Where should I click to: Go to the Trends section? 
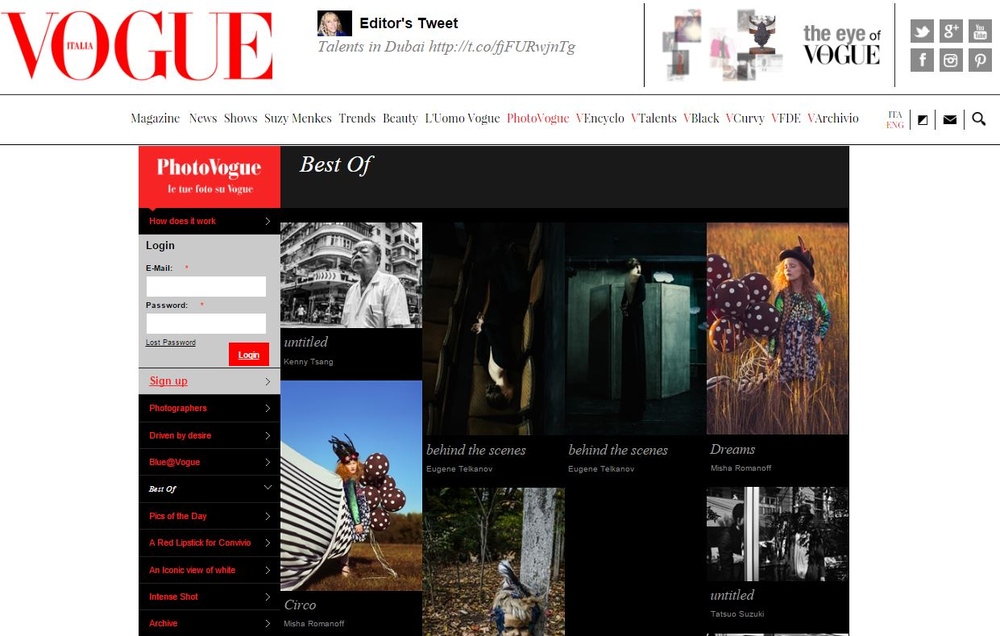(x=357, y=118)
